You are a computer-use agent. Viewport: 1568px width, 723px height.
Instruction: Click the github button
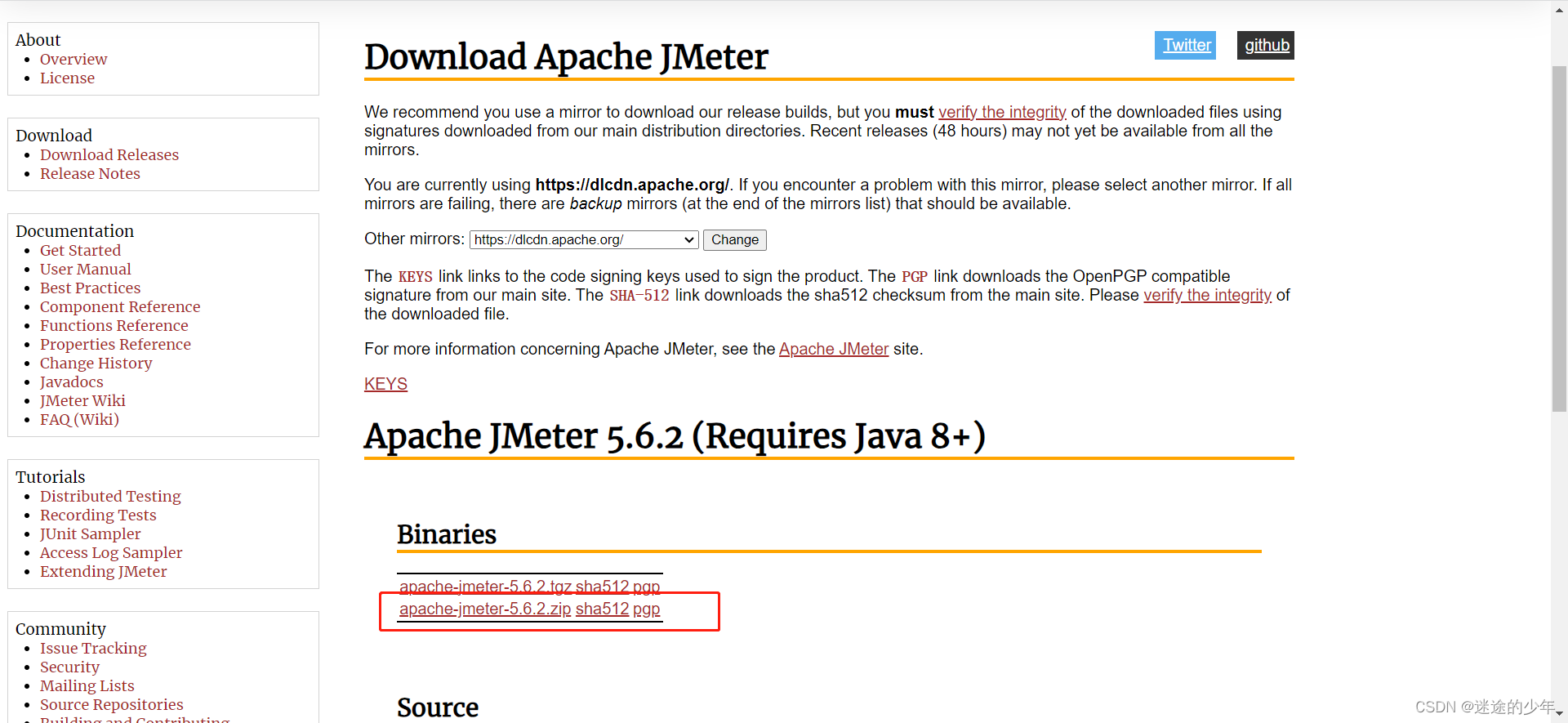[x=1266, y=45]
